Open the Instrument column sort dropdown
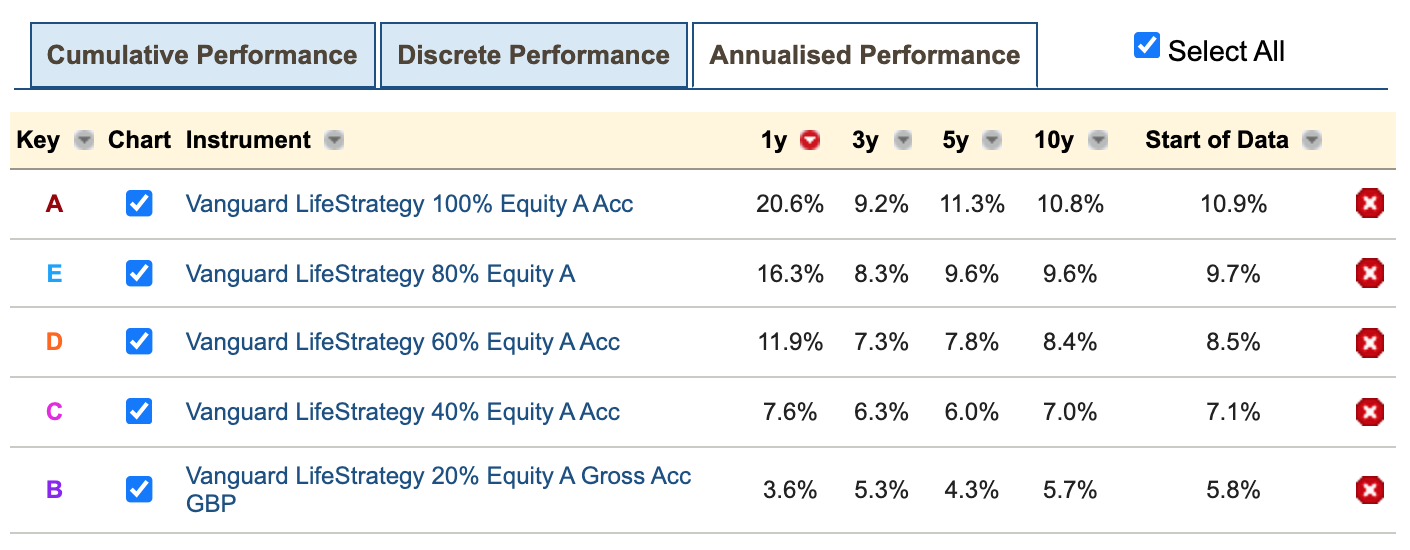Image resolution: width=1410 pixels, height=550 pixels. point(334,141)
